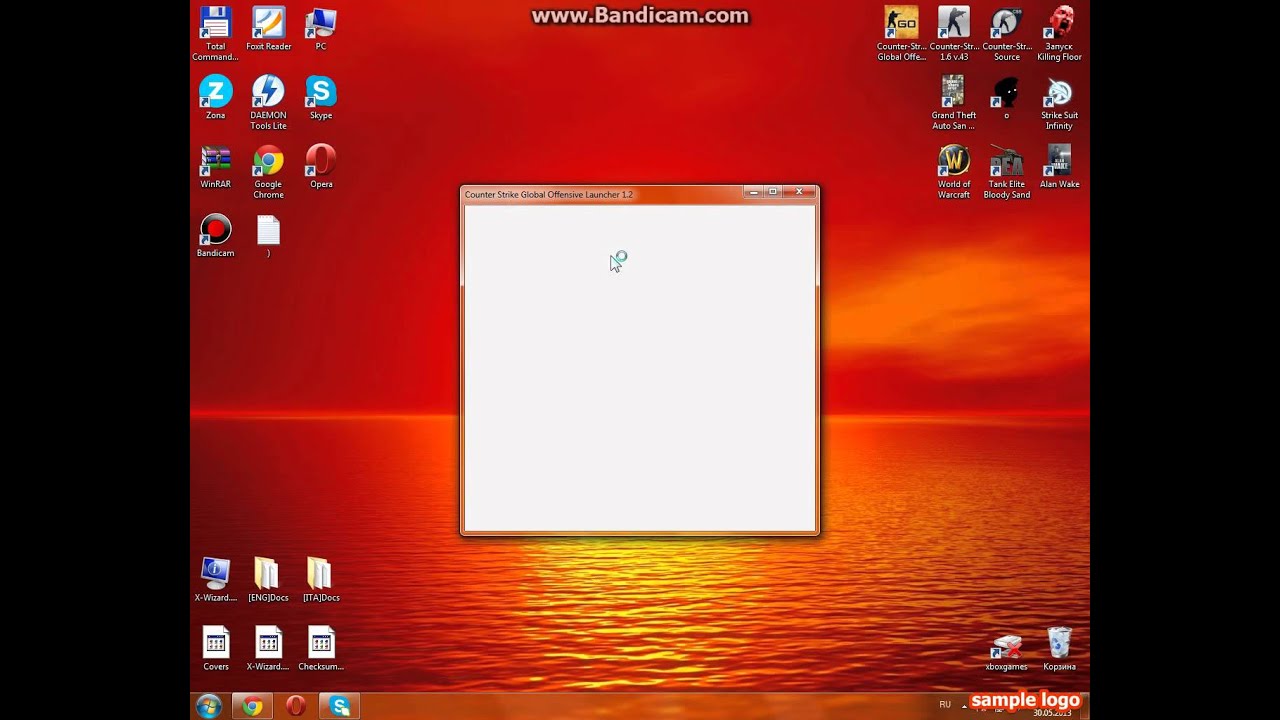1280x720 pixels.
Task: Switch to Opera in the taskbar
Action: click(296, 706)
